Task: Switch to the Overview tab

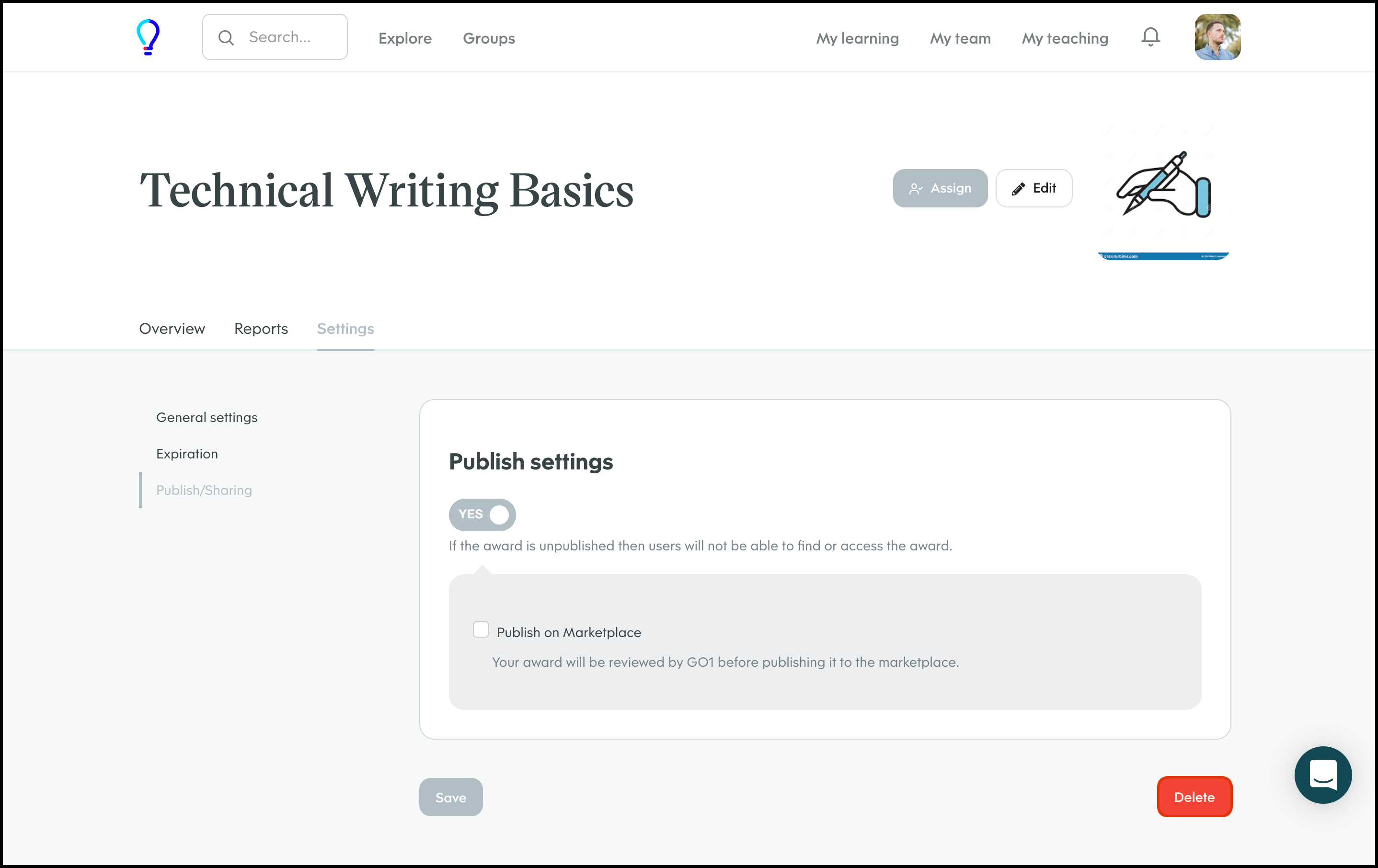Action: tap(172, 329)
